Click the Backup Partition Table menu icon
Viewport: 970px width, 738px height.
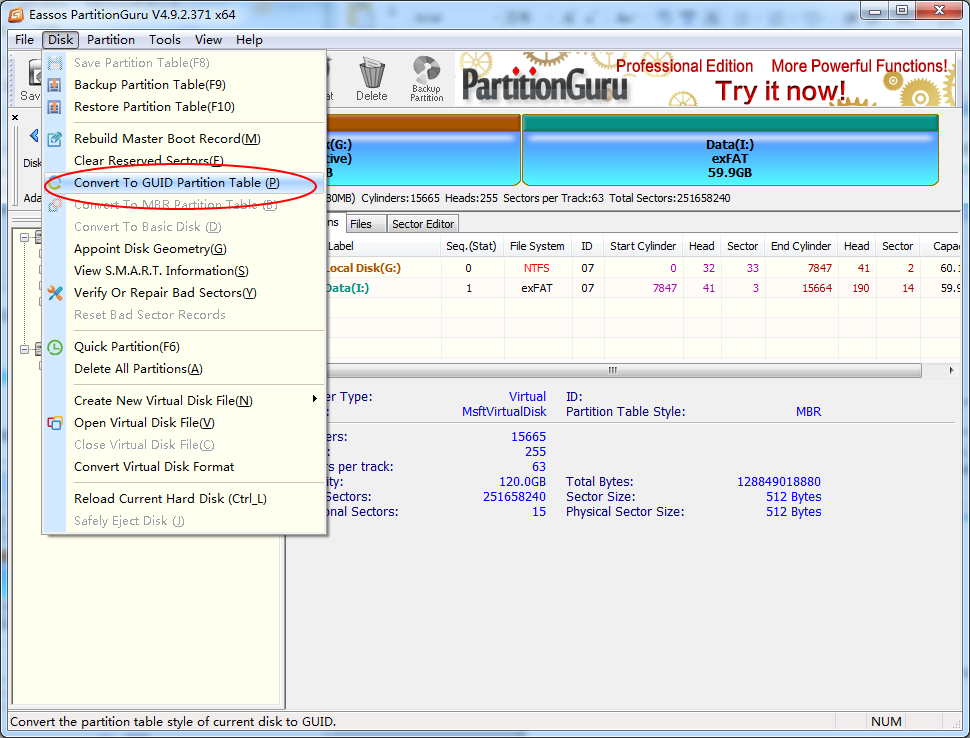coord(55,85)
